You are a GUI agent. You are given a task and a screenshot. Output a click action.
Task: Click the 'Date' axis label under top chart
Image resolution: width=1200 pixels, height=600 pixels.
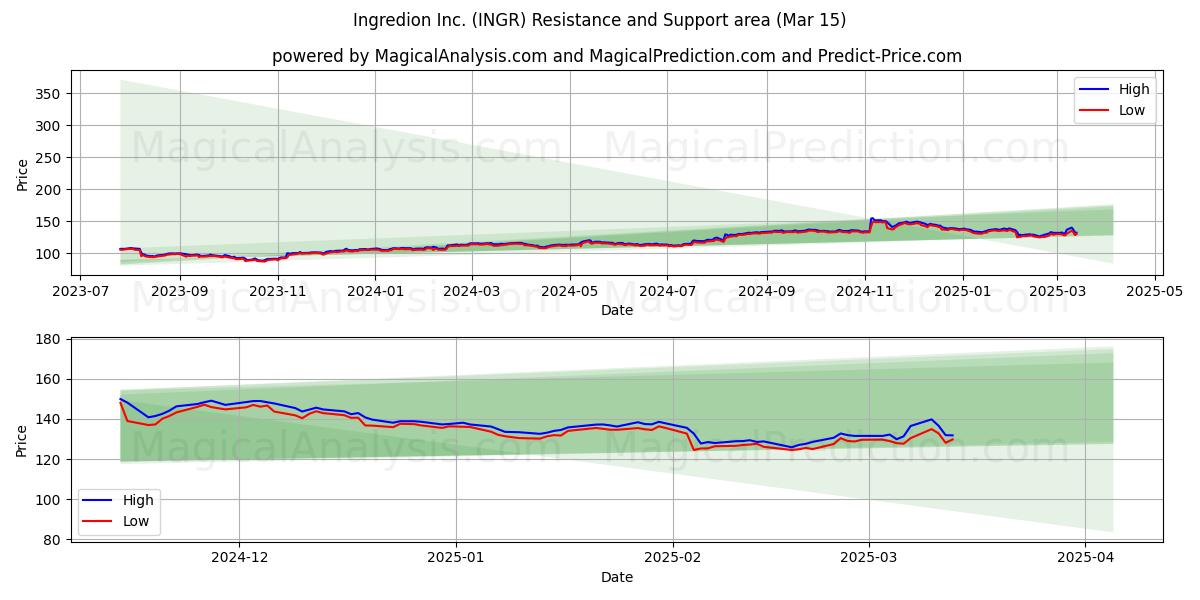[617, 311]
